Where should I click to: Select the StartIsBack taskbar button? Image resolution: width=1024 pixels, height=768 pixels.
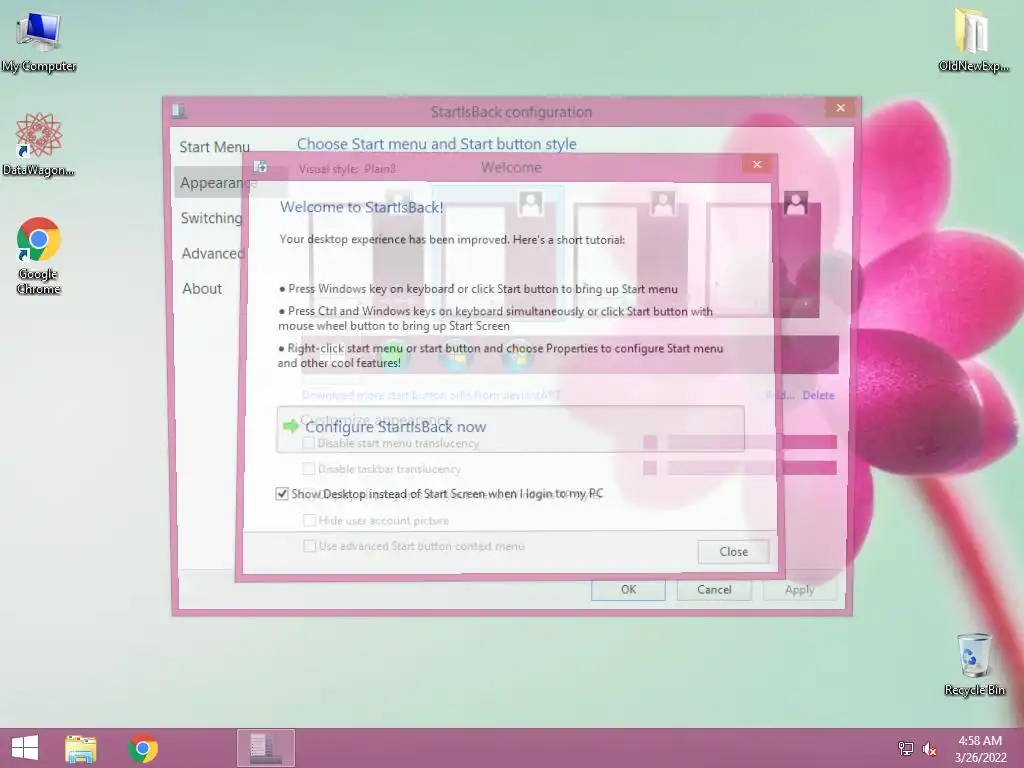click(x=266, y=748)
